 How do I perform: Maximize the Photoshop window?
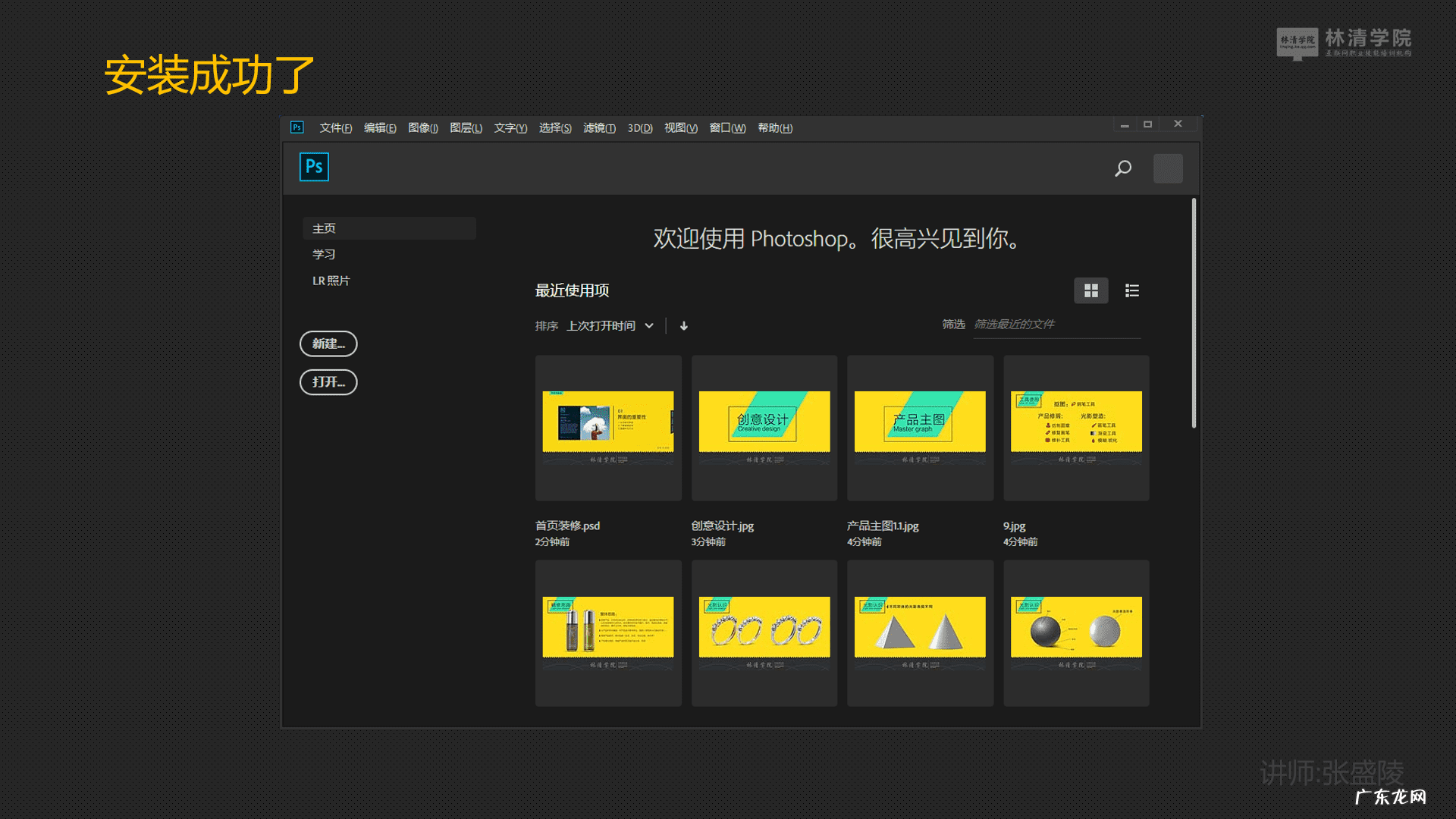point(1147,124)
